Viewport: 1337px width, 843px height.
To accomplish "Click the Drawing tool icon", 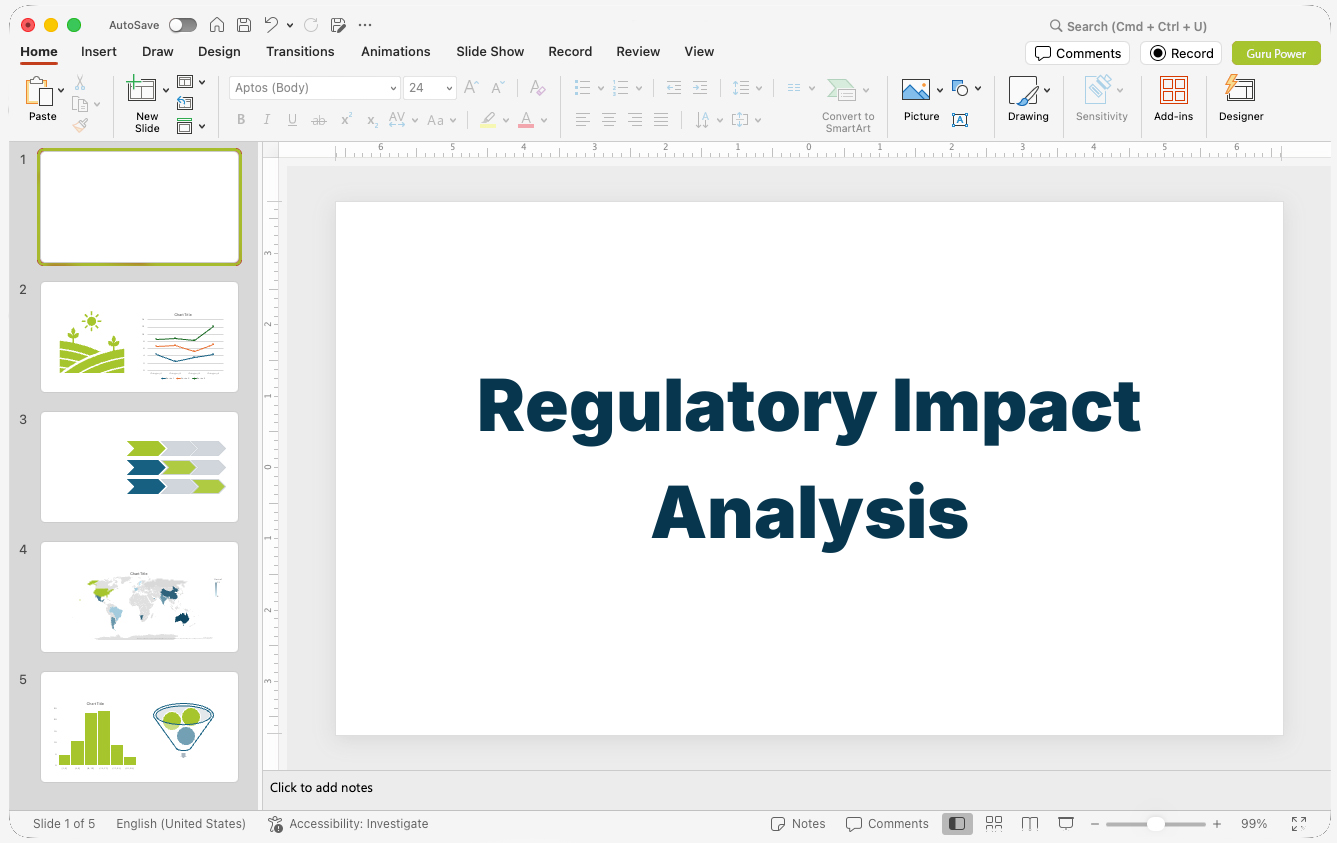I will [1023, 91].
